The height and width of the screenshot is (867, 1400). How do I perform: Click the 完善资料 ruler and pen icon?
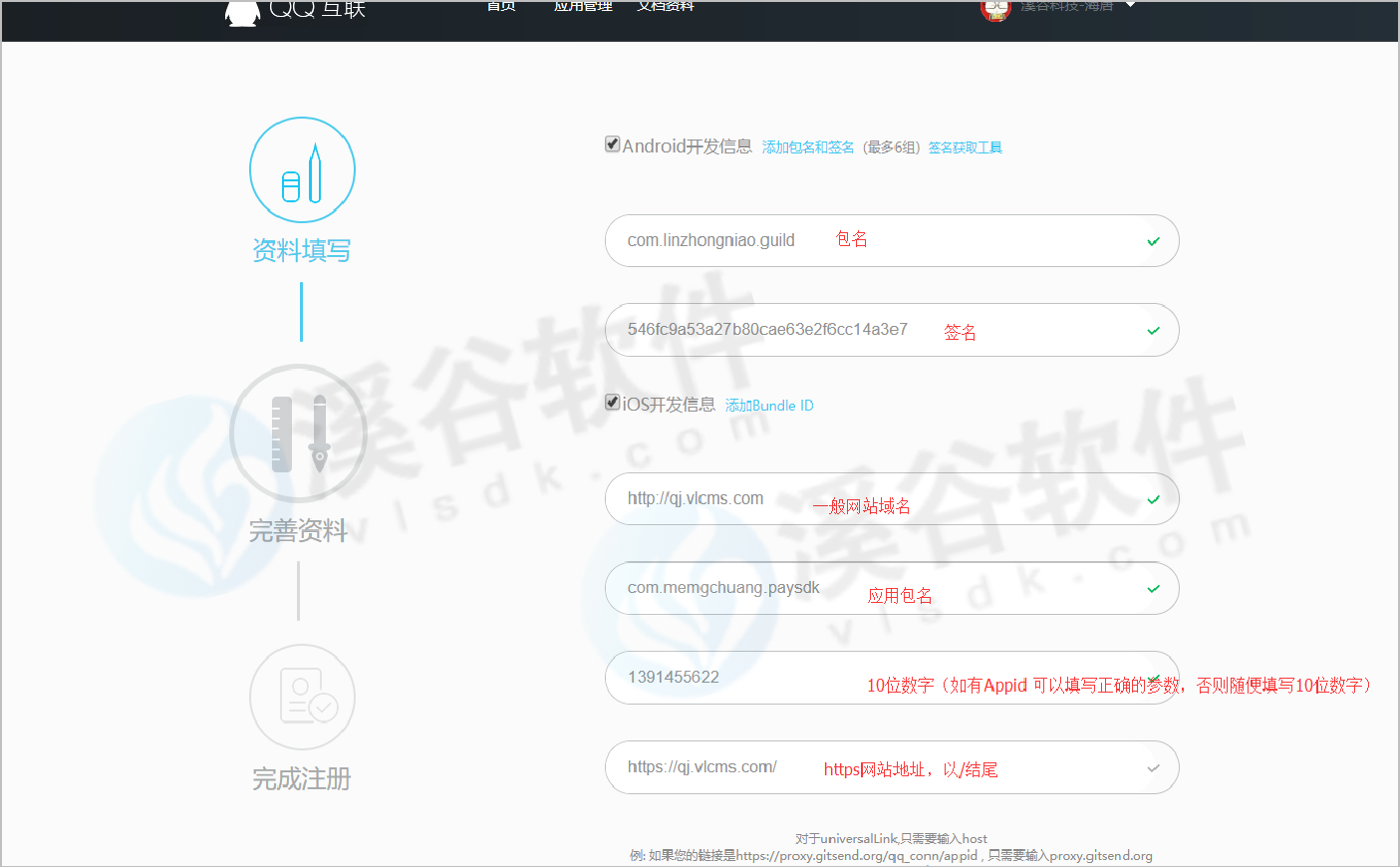tap(299, 434)
